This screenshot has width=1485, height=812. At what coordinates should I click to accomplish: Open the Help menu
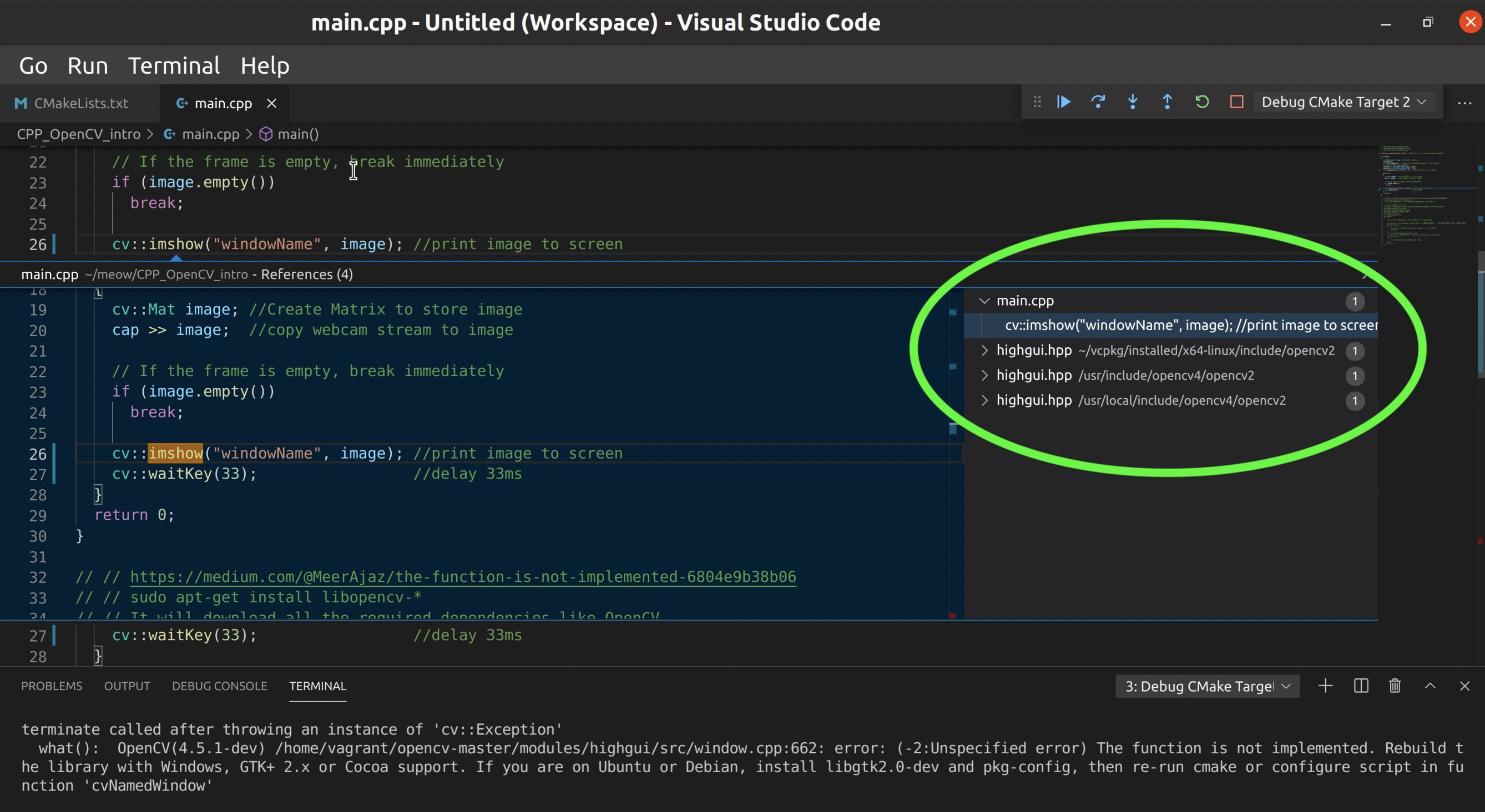(x=265, y=65)
